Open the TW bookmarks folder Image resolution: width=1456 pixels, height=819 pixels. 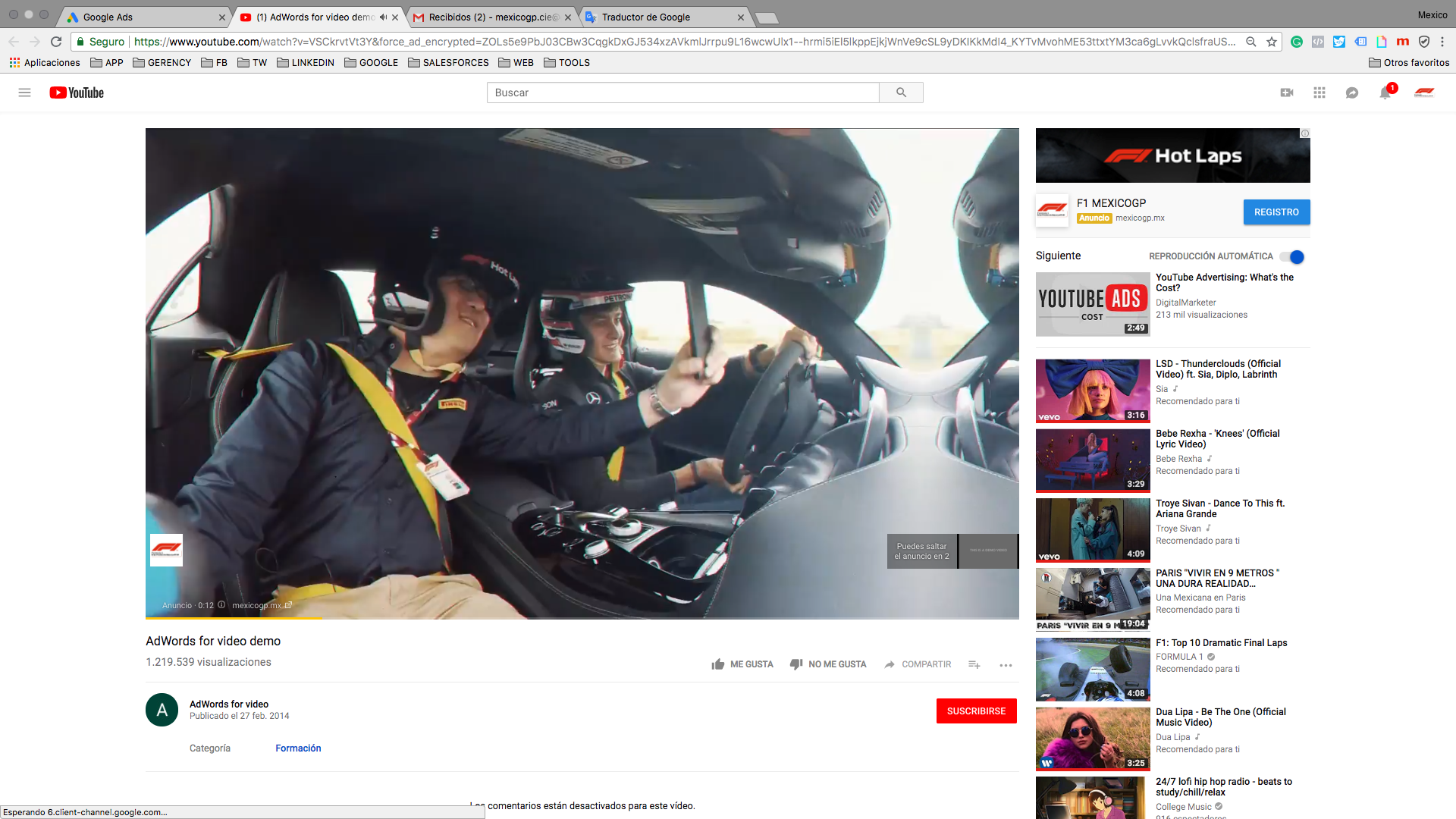(x=252, y=63)
